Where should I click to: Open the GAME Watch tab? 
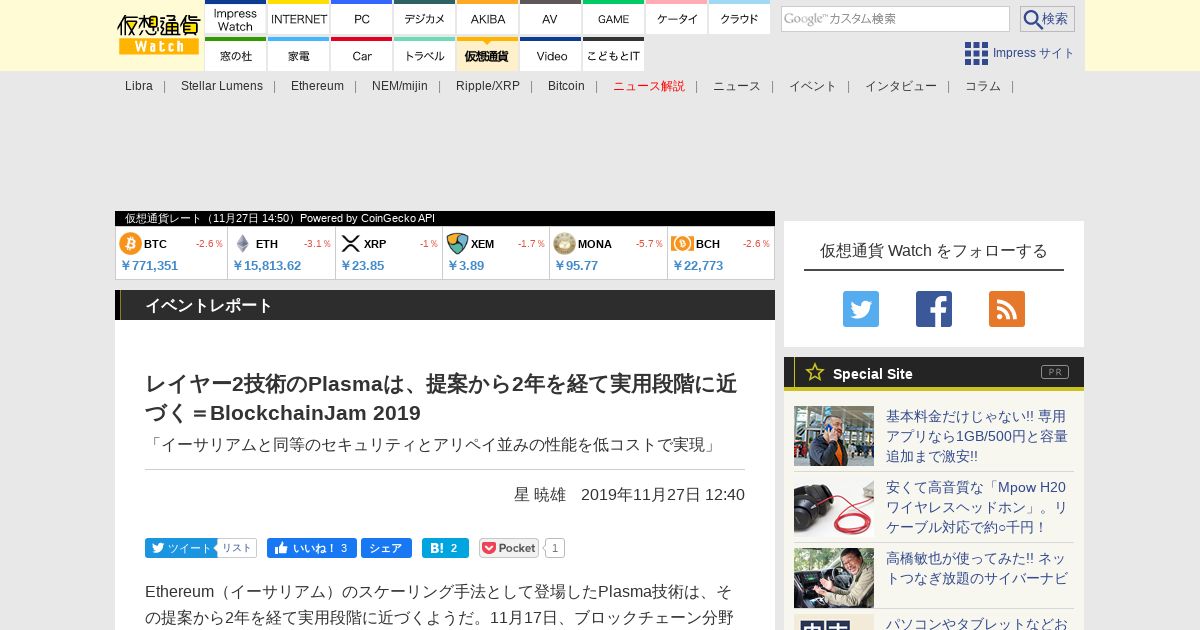[x=613, y=18]
